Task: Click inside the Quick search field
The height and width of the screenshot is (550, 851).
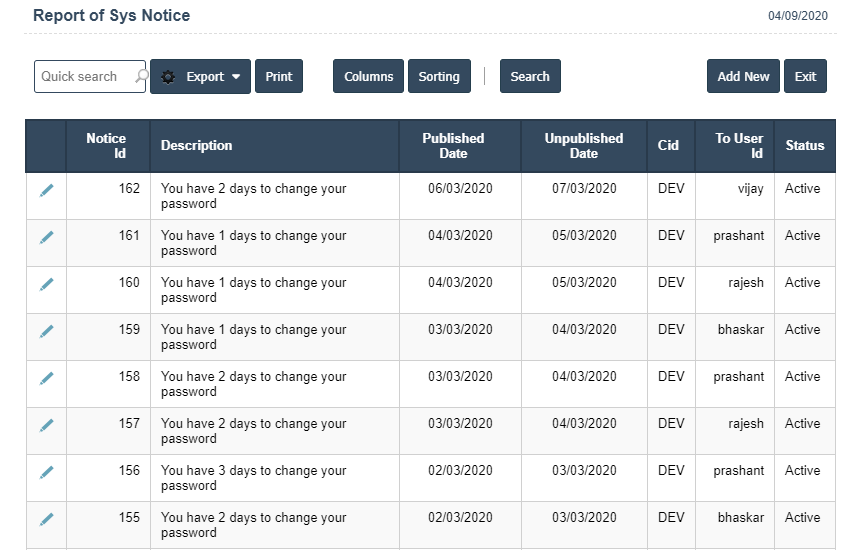Action: (82, 77)
